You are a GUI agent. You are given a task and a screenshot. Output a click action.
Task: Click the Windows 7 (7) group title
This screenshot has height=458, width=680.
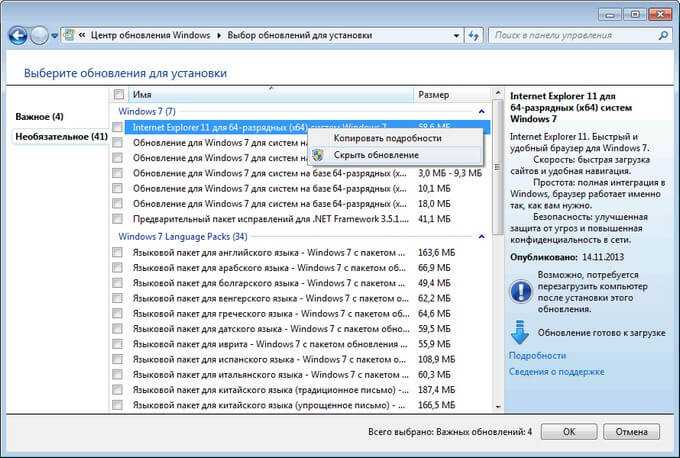point(147,111)
